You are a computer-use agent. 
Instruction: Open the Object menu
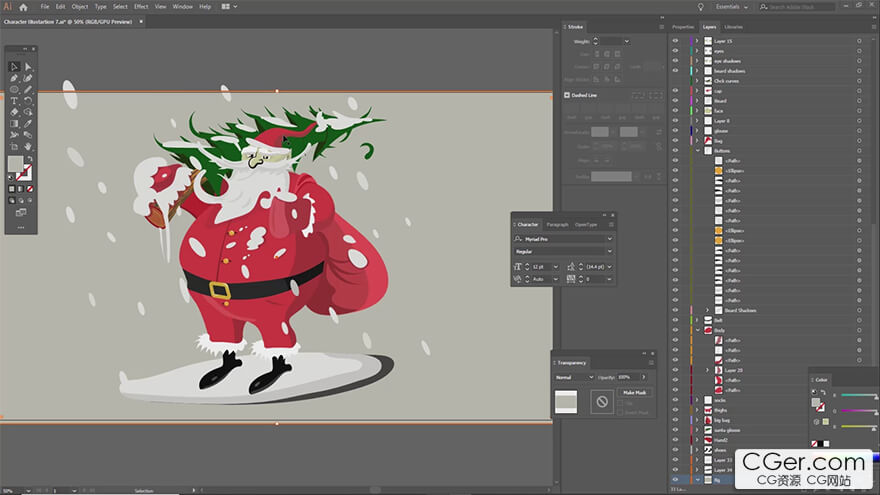80,7
